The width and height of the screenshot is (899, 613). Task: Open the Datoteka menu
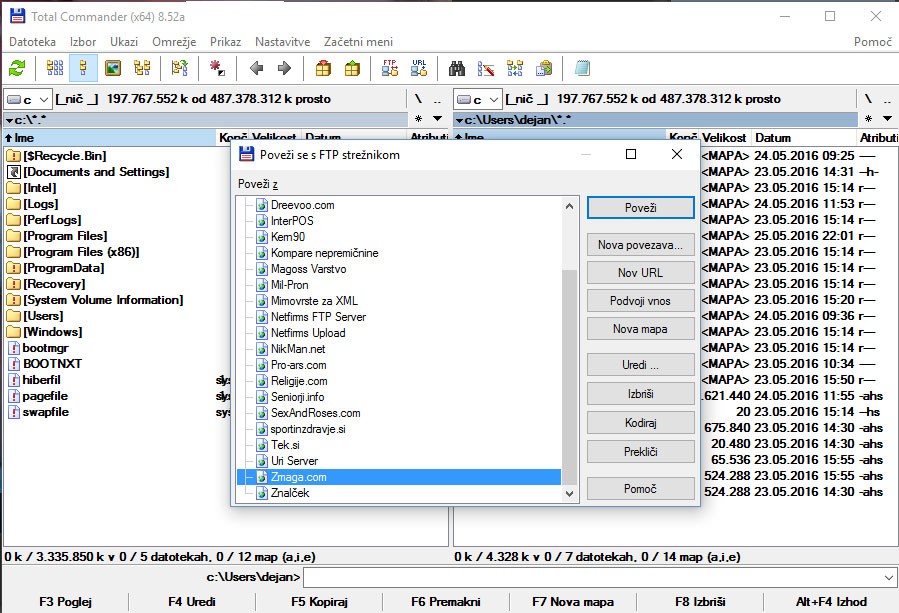[32, 42]
